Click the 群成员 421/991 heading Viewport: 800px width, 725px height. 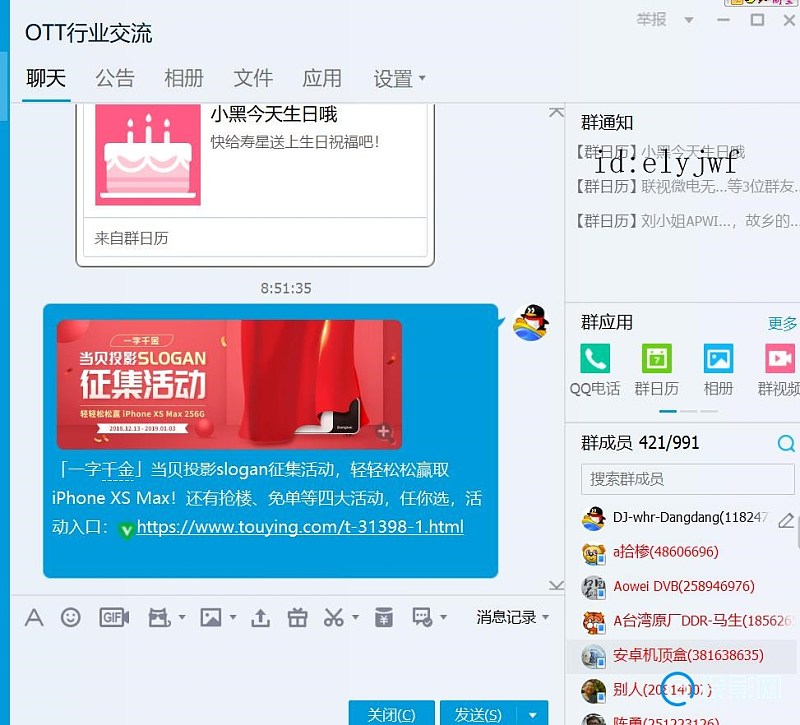pos(640,443)
